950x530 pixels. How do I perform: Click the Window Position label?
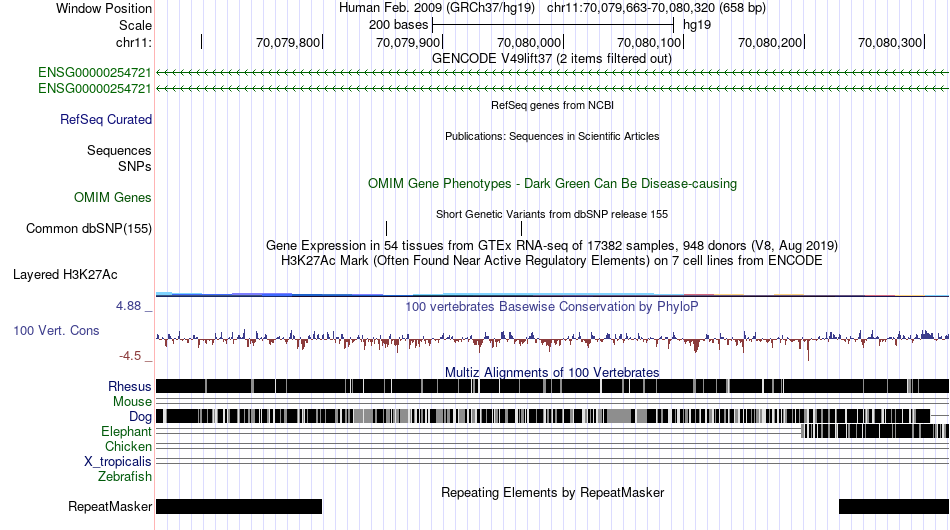click(x=104, y=8)
